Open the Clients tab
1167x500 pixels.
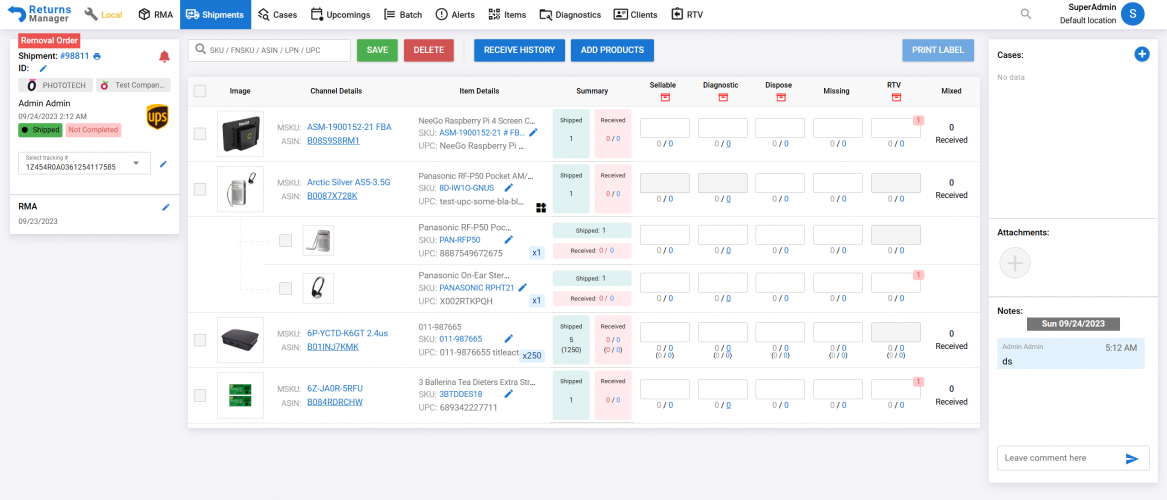tap(635, 14)
